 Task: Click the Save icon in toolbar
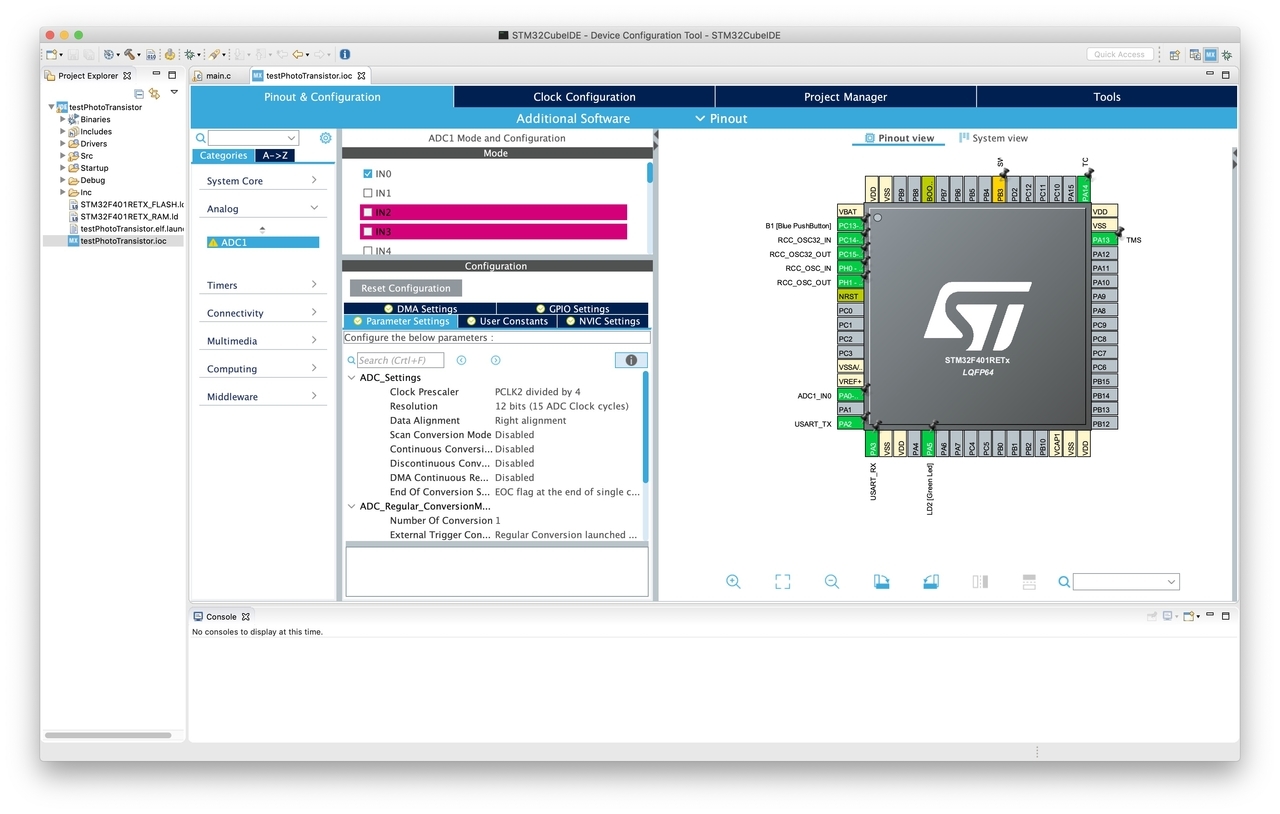[73, 54]
